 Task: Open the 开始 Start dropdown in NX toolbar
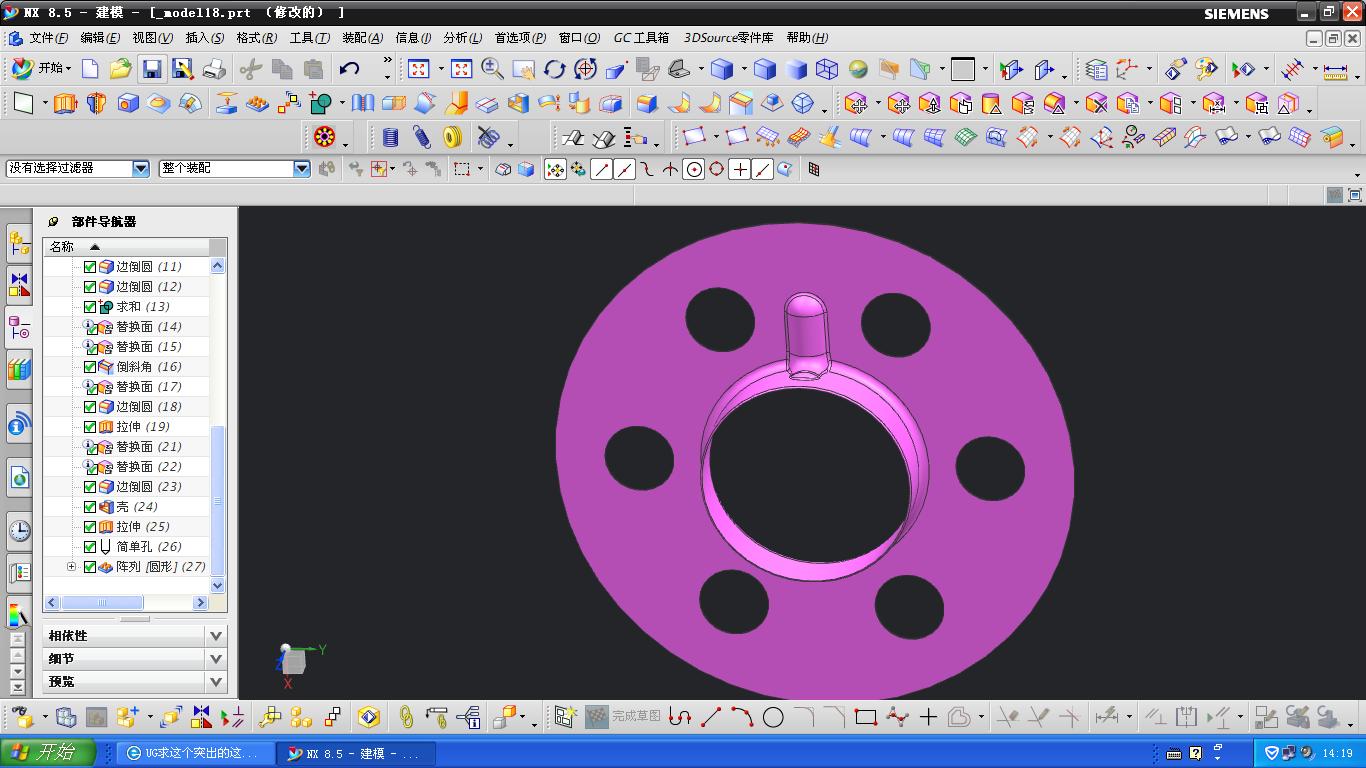(x=41, y=69)
